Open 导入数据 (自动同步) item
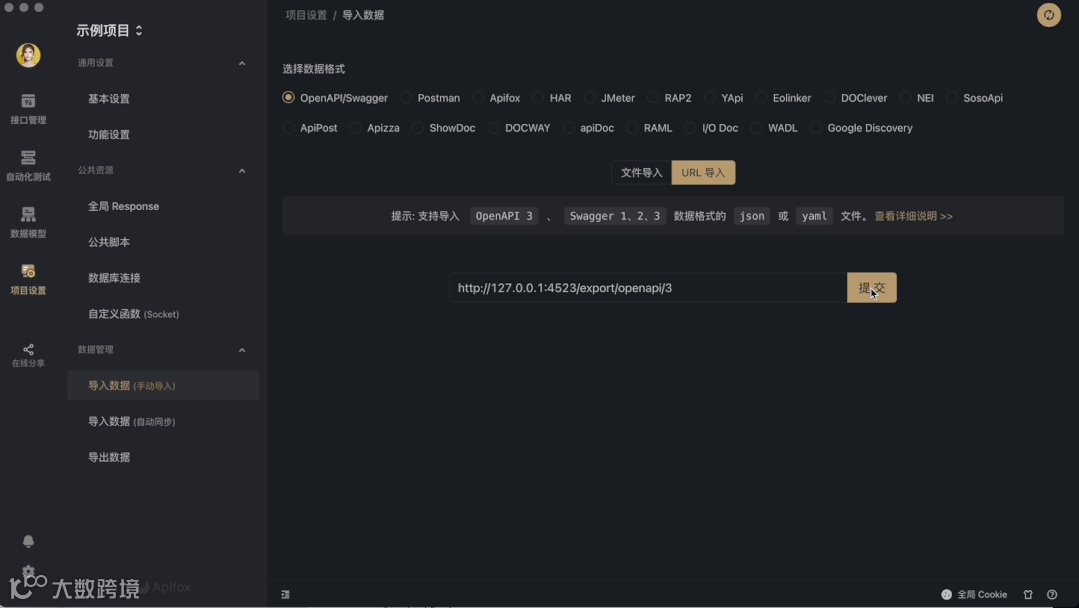This screenshot has height=608, width=1079. click(163, 422)
